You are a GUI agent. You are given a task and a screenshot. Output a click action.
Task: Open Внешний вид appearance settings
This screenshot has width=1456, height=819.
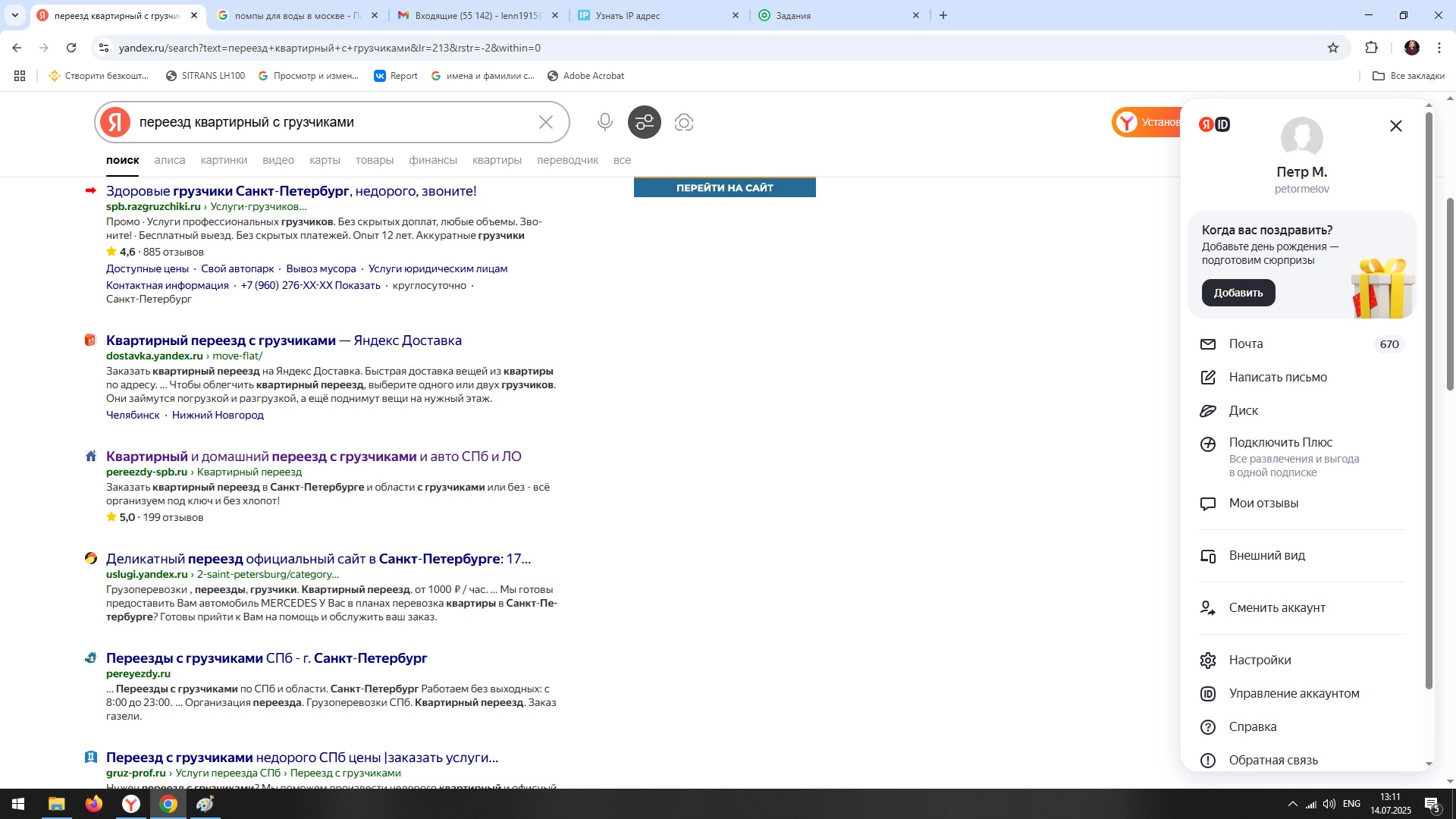(1302, 556)
